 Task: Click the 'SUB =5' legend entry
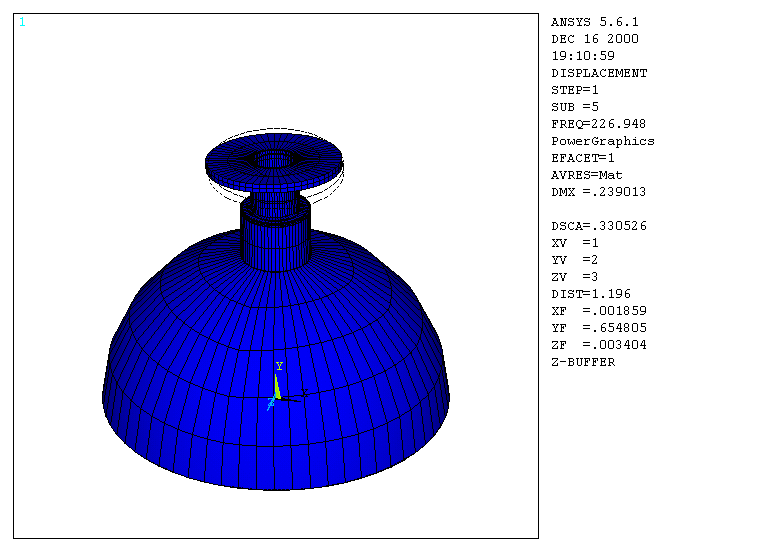coord(574,107)
